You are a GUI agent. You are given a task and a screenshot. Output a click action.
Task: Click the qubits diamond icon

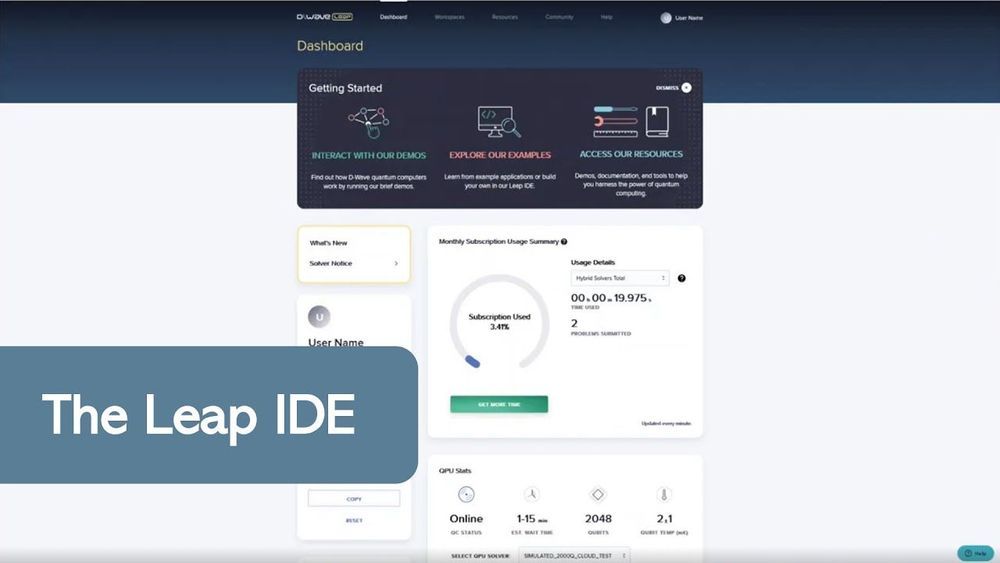pos(598,494)
